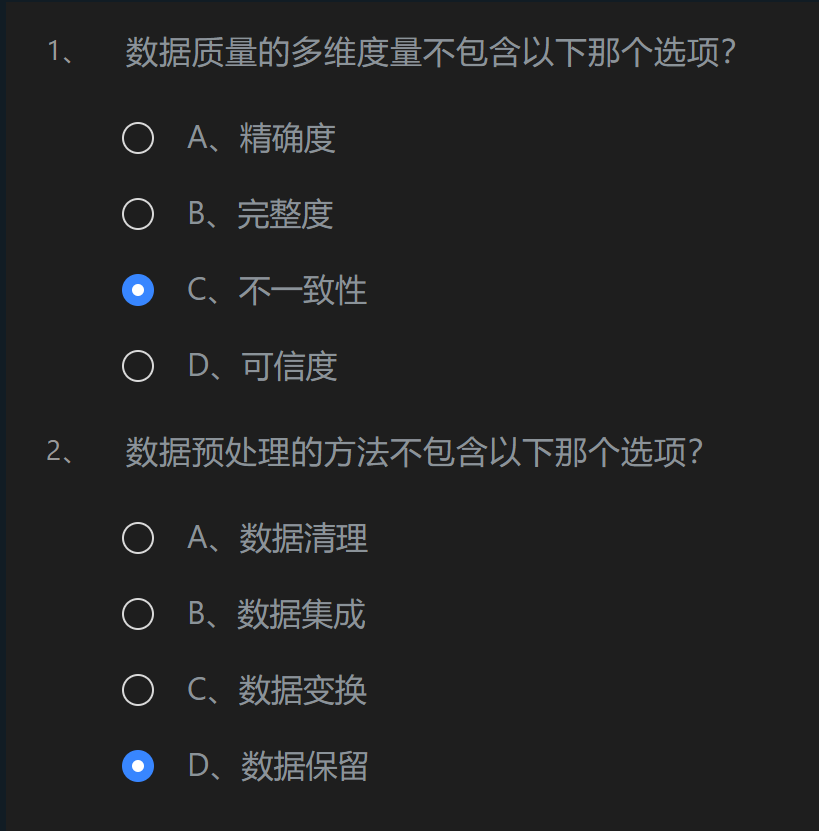Select radio button A 精确度 in question 1

(x=138, y=138)
